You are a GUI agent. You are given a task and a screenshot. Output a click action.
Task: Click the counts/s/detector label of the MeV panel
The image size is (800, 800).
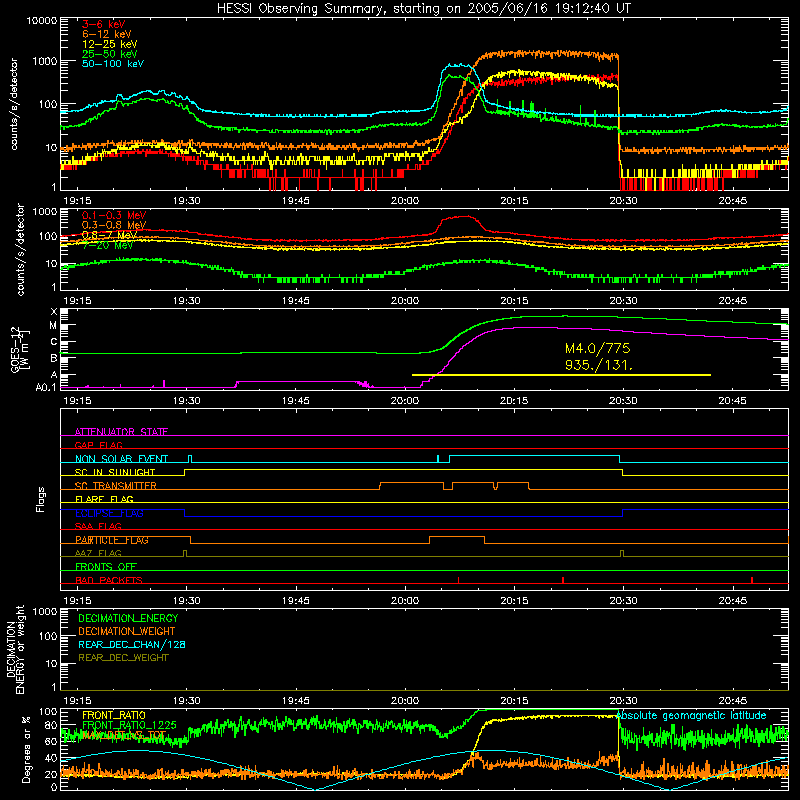pyautogui.click(x=20, y=249)
